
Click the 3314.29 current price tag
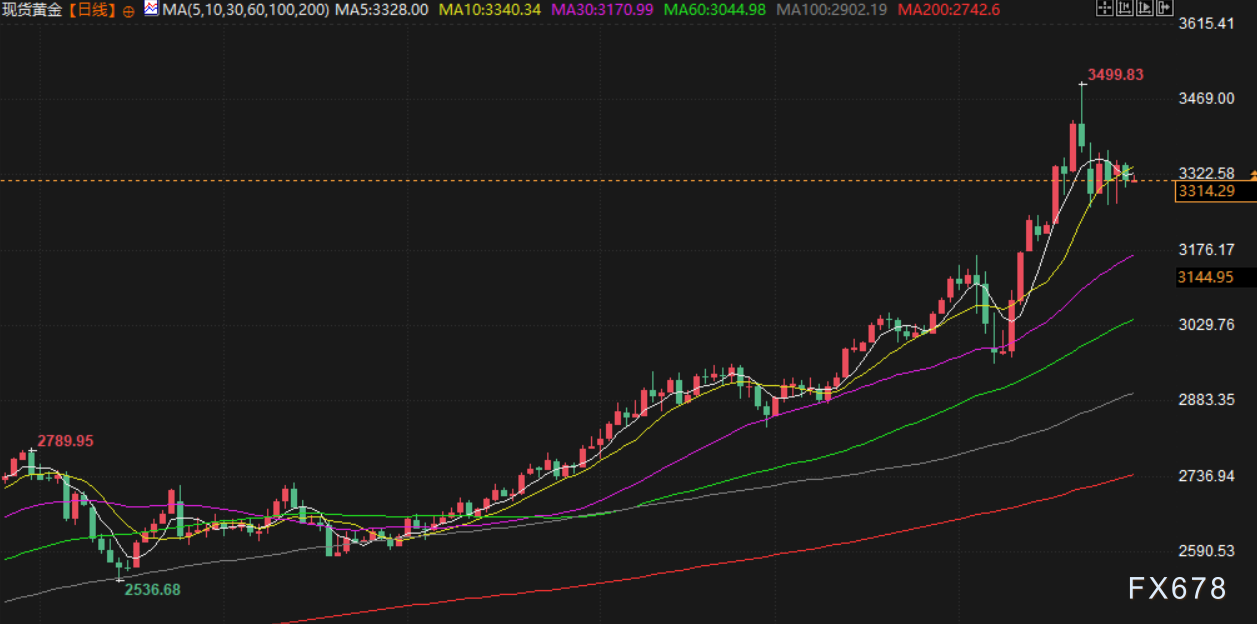(x=1205, y=191)
